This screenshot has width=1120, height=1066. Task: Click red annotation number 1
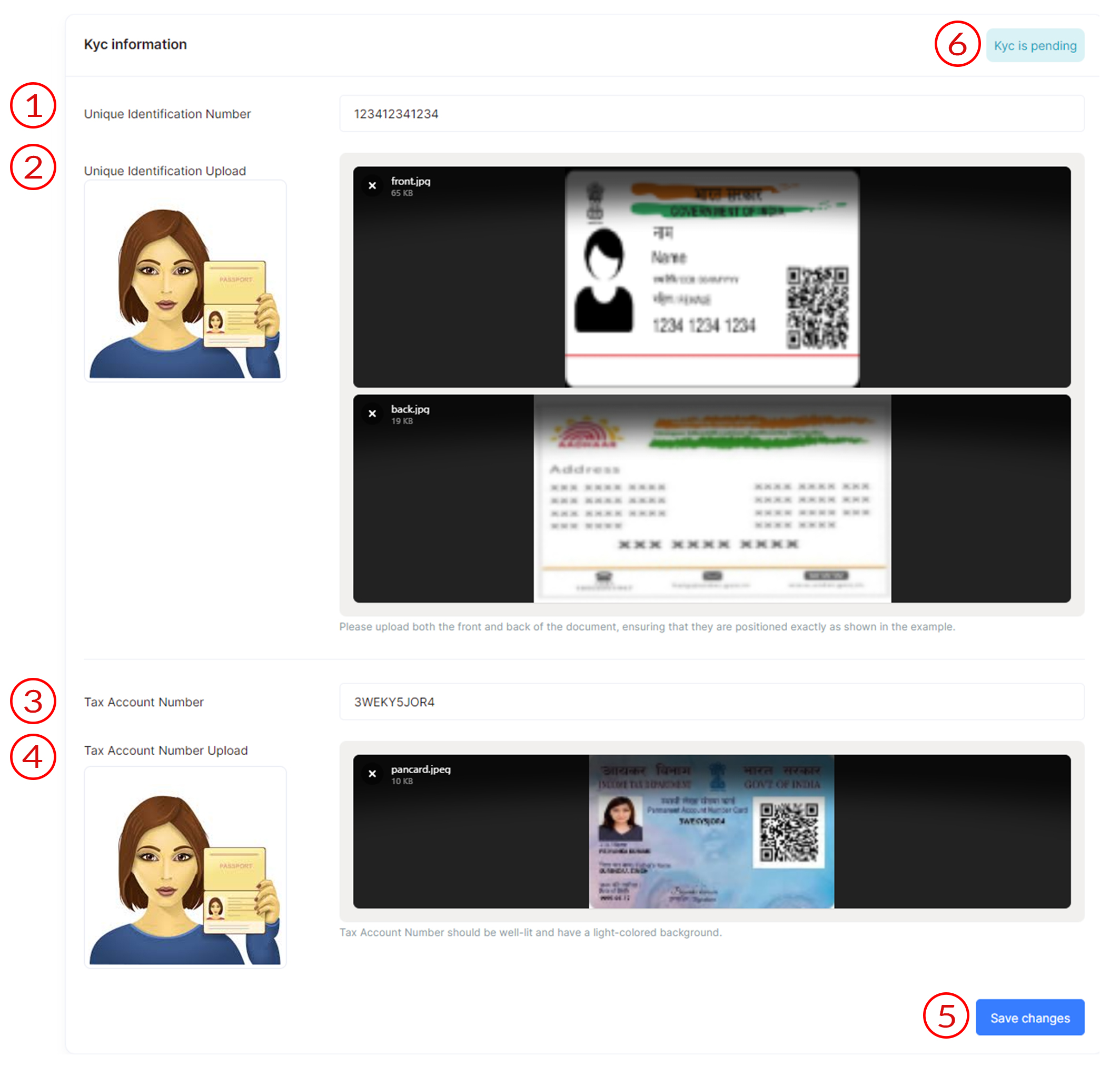34,106
